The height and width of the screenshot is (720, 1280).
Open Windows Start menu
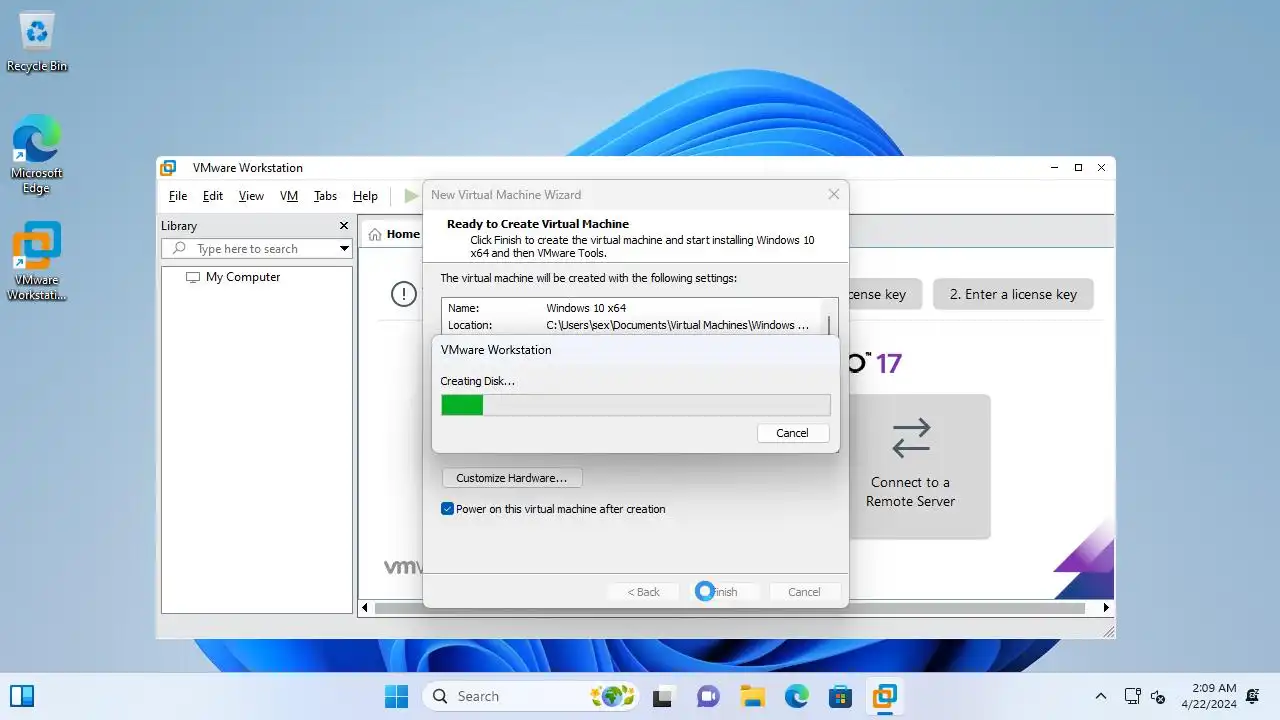[x=396, y=696]
